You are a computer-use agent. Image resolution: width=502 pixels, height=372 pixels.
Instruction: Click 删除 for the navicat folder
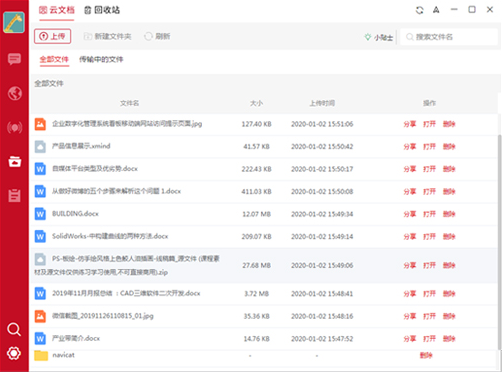(426, 355)
